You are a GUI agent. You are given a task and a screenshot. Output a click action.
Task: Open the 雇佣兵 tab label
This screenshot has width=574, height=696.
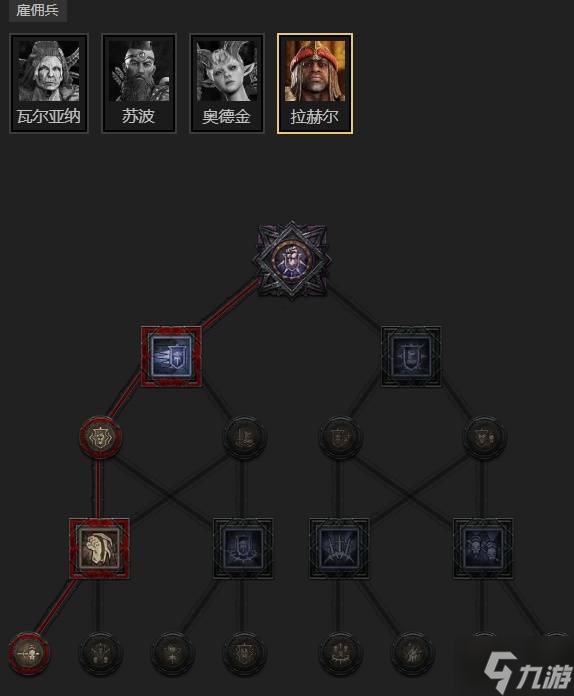pos(37,10)
